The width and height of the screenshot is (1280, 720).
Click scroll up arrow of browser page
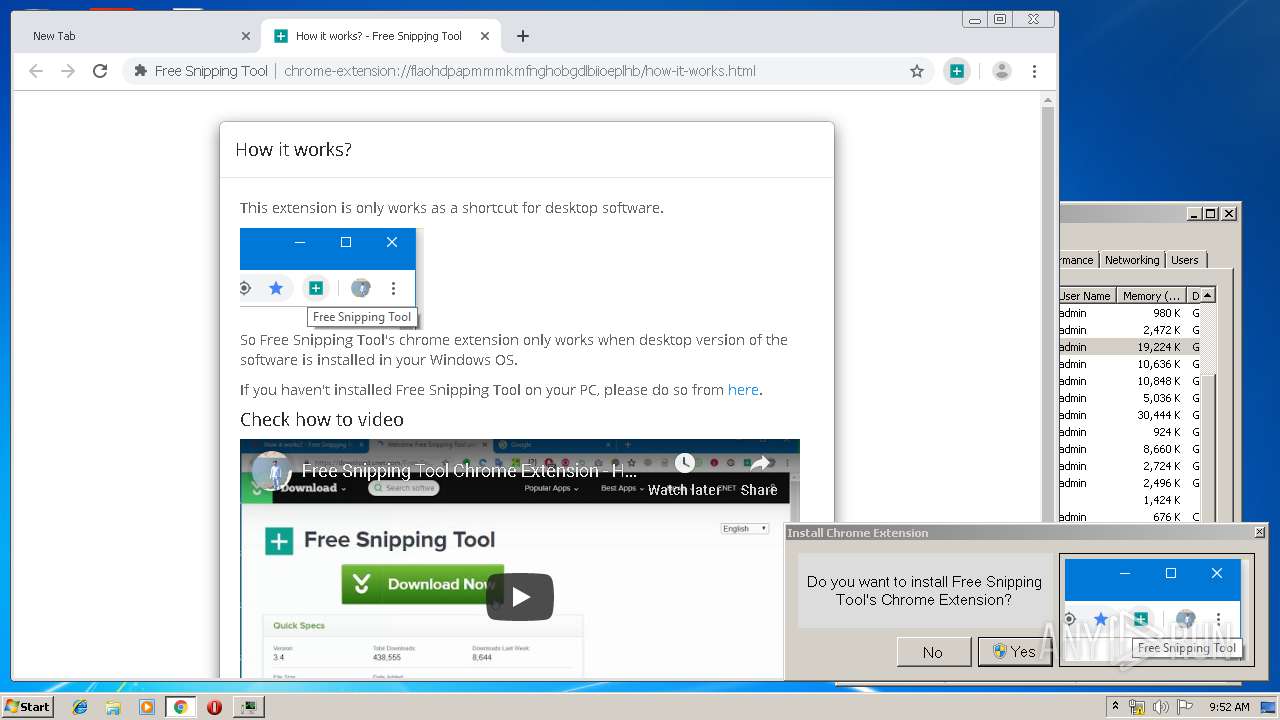(x=1048, y=100)
